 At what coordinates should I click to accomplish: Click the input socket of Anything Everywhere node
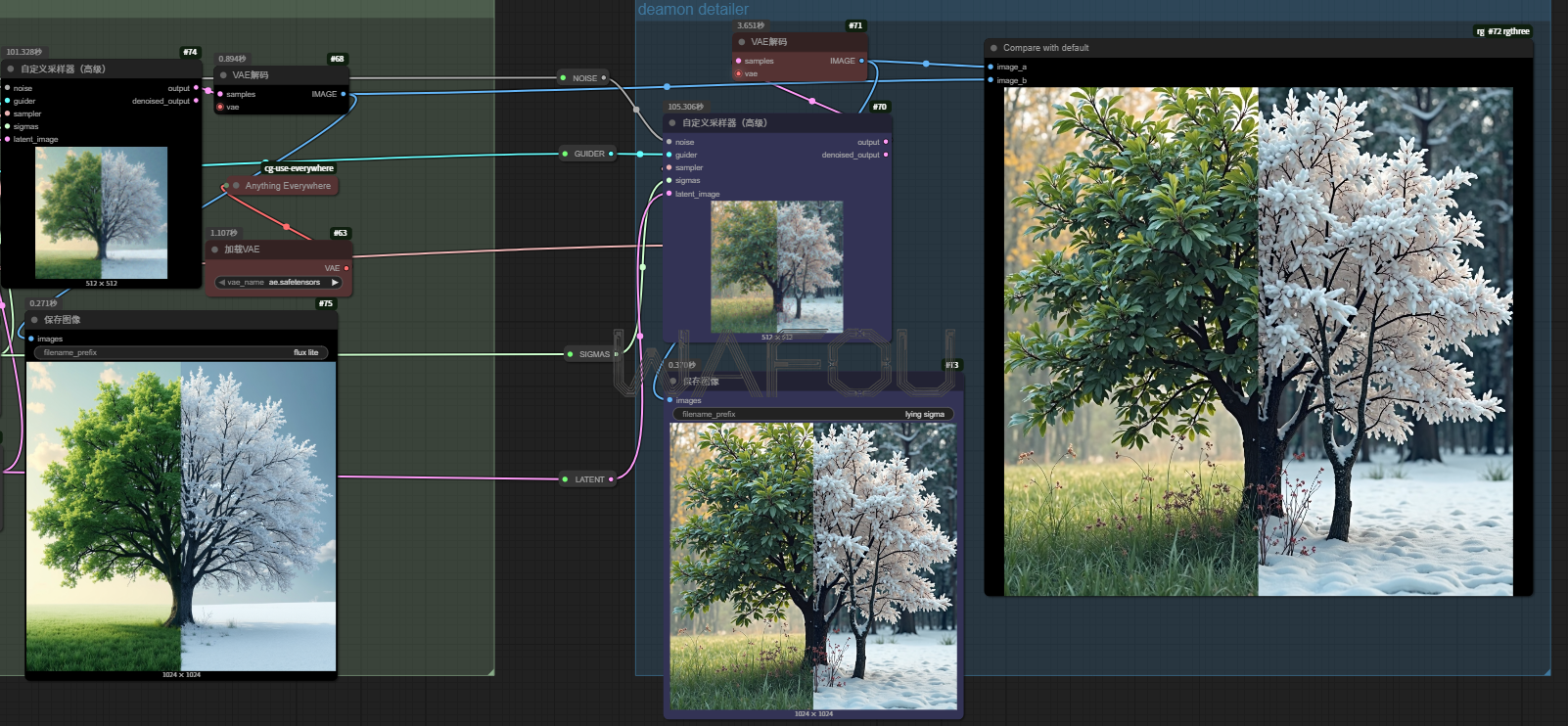[225, 186]
